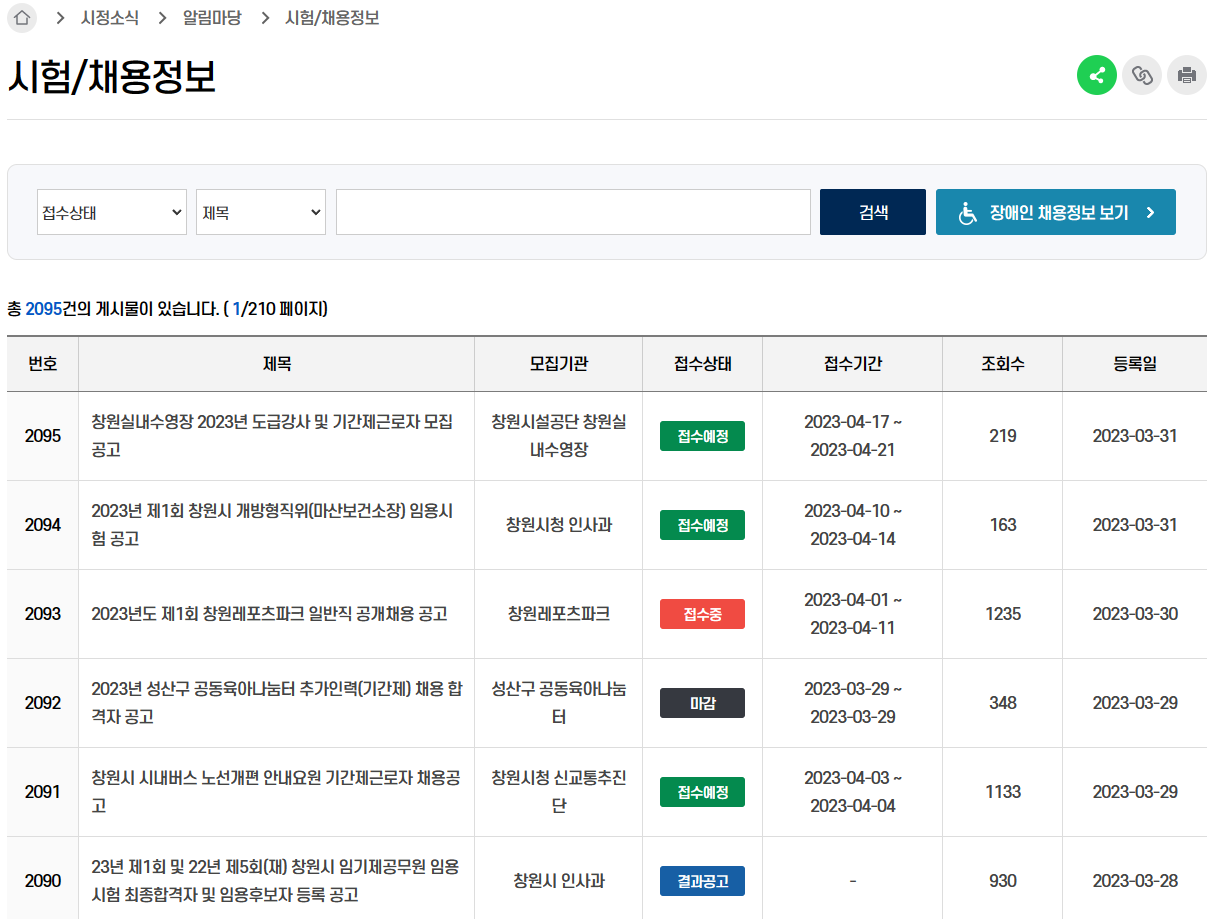Click 창원레포츠파크 agency cell
Screen dimensions: 1214x919
(x=559, y=614)
